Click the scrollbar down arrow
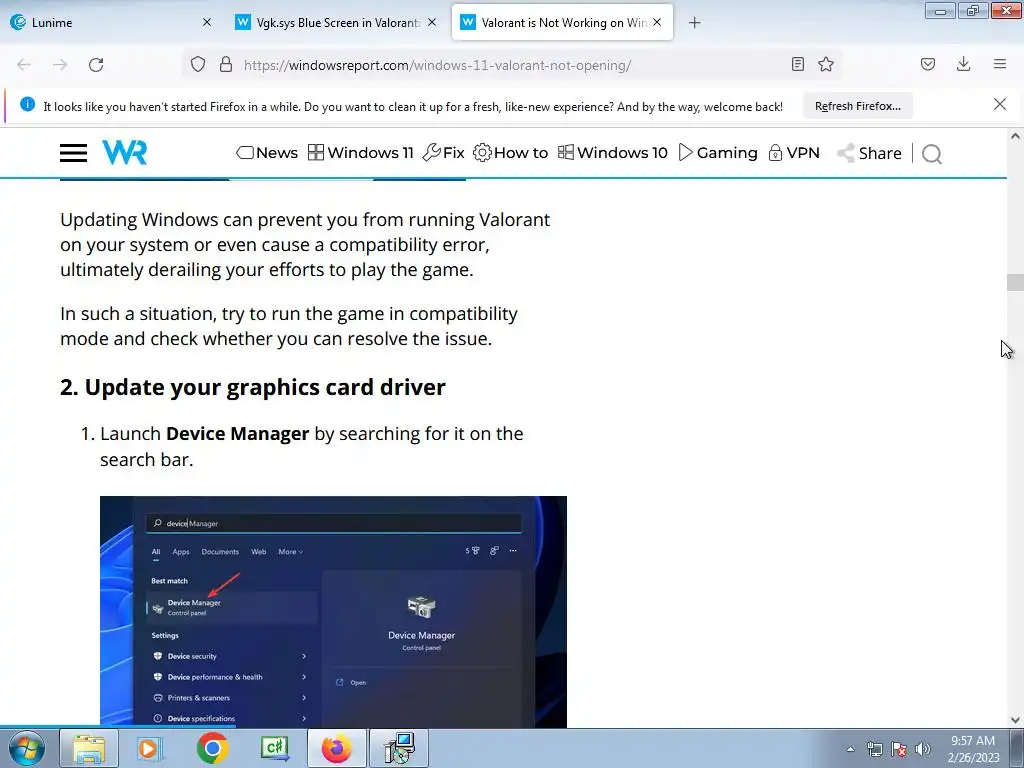Screen dimensions: 1024x768 (x=1015, y=720)
